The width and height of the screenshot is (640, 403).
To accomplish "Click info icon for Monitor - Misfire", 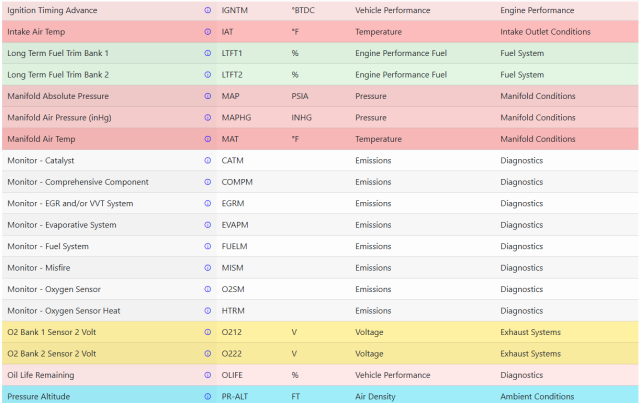I will point(208,268).
